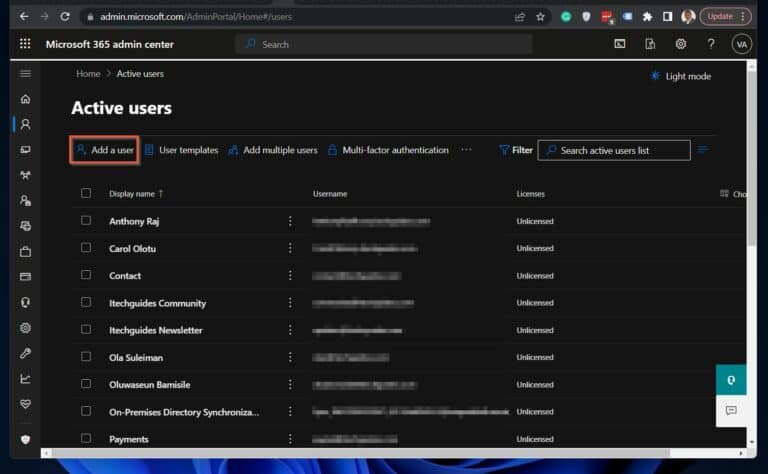Viewport: 768px width, 474px height.
Task: Click the vertical scrollbar on right
Action: pyautogui.click(x=751, y=159)
